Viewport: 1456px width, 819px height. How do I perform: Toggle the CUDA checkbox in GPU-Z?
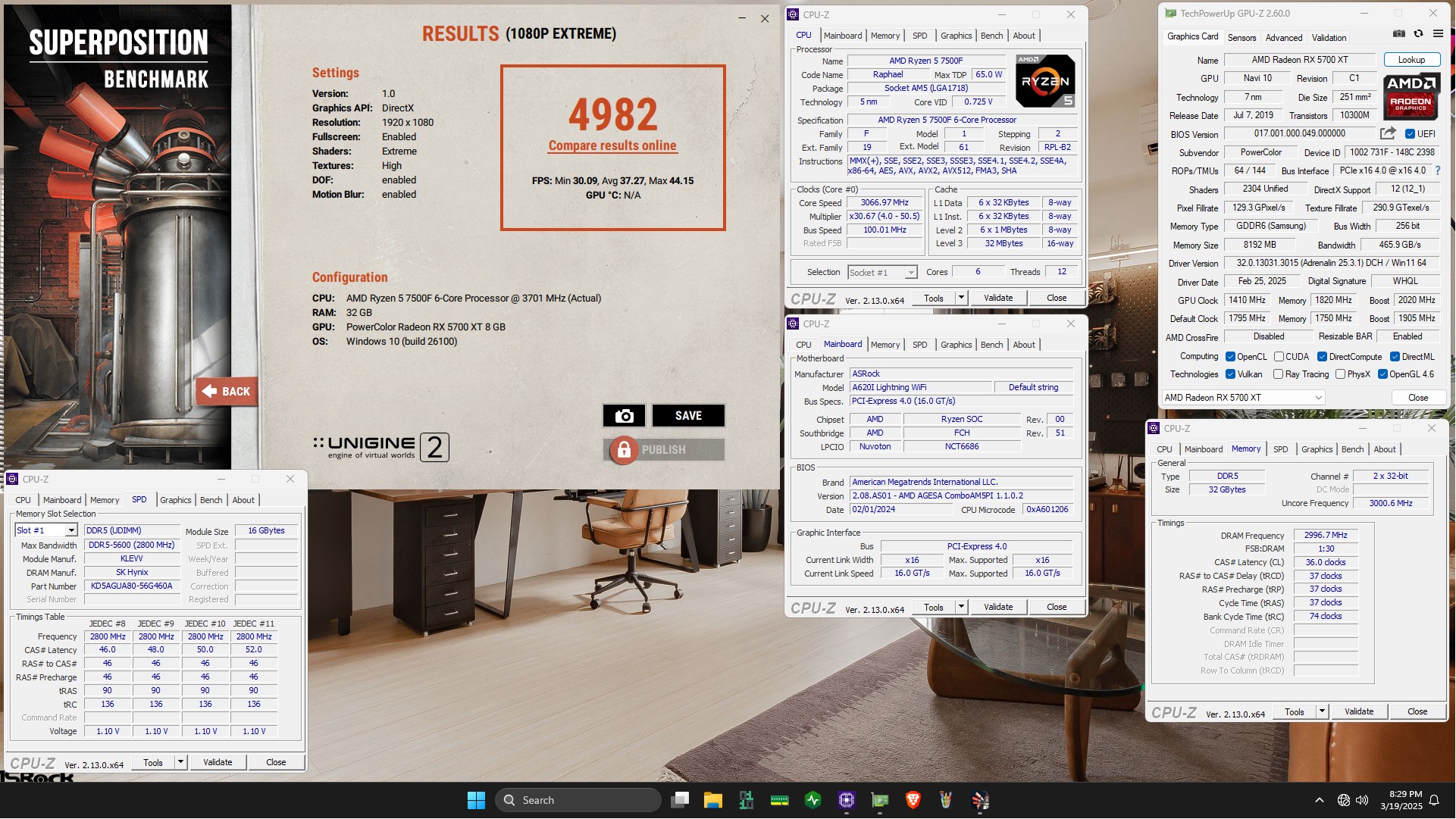tap(1279, 357)
